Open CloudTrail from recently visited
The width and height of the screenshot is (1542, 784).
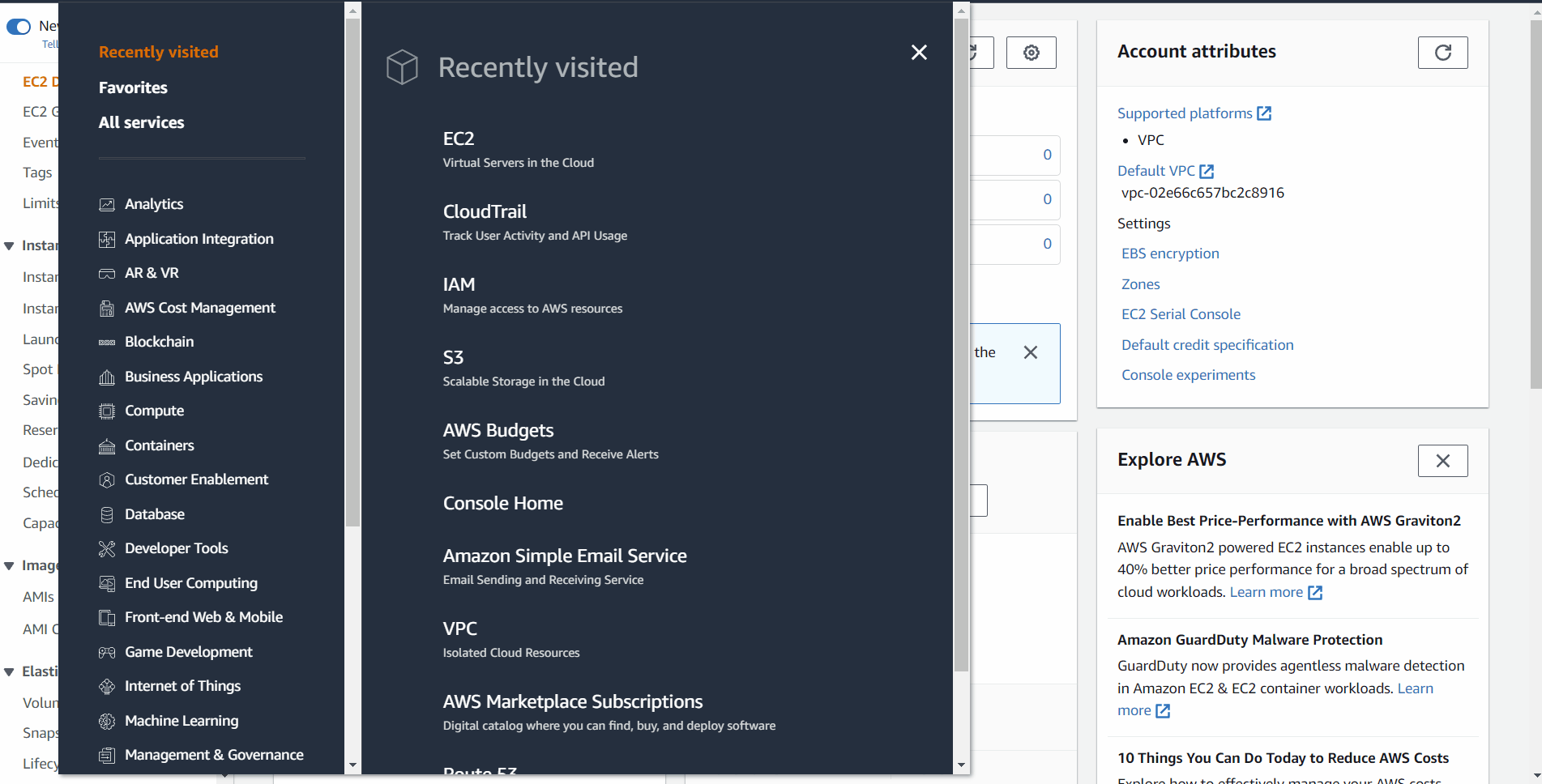click(485, 211)
